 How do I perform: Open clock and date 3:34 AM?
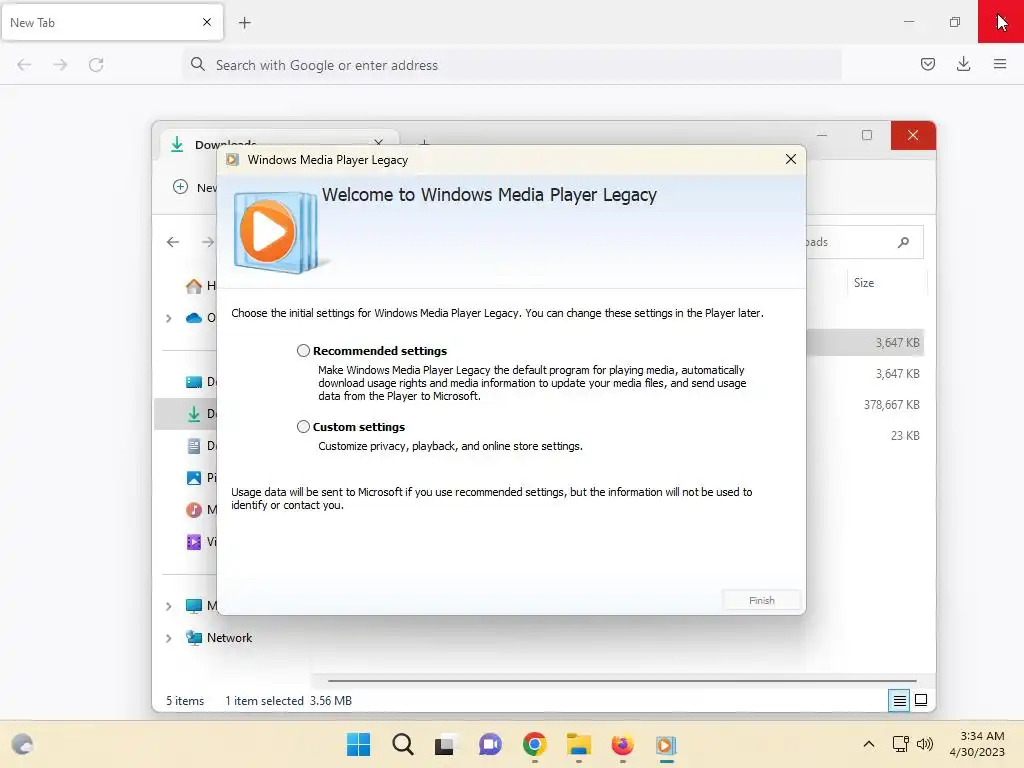pyautogui.click(x=977, y=744)
